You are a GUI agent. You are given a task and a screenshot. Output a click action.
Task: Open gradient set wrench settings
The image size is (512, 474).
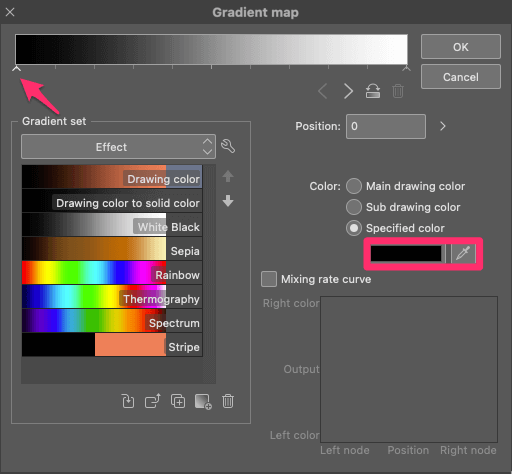[228, 146]
